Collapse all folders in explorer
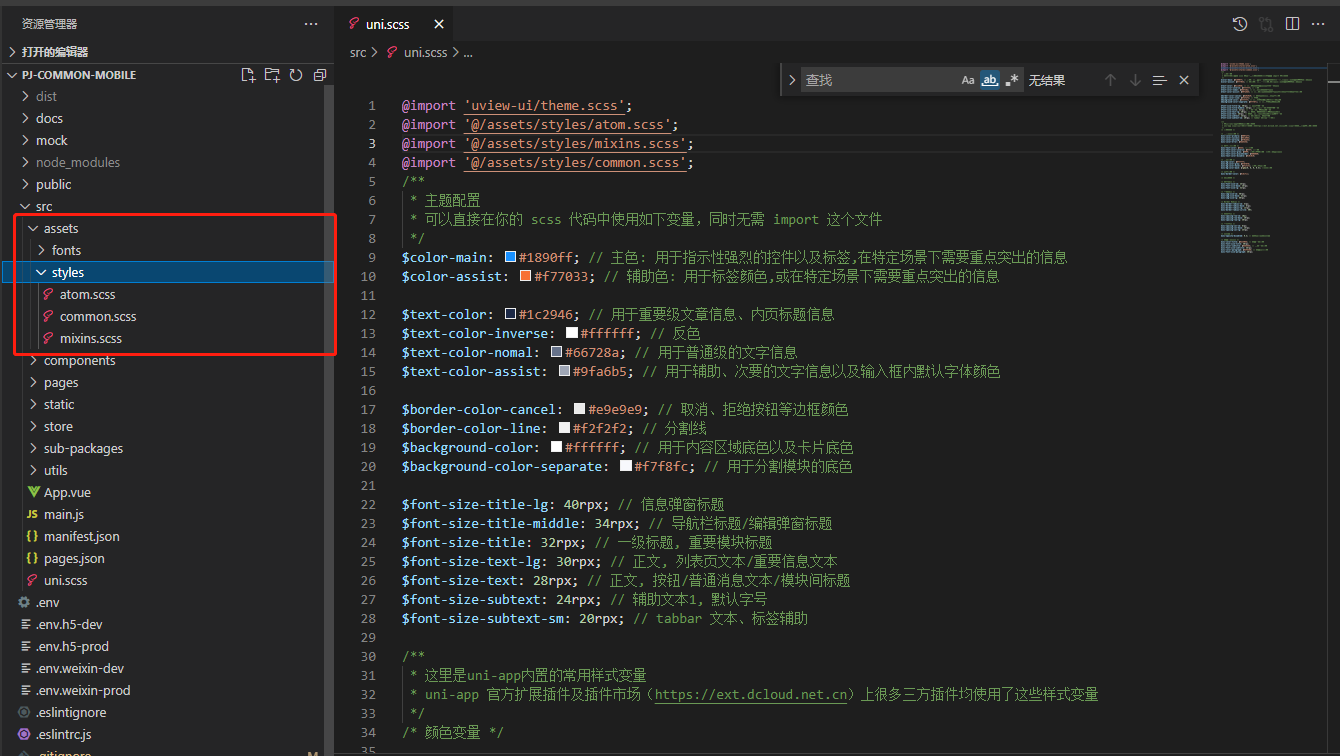1340x756 pixels. tap(320, 75)
